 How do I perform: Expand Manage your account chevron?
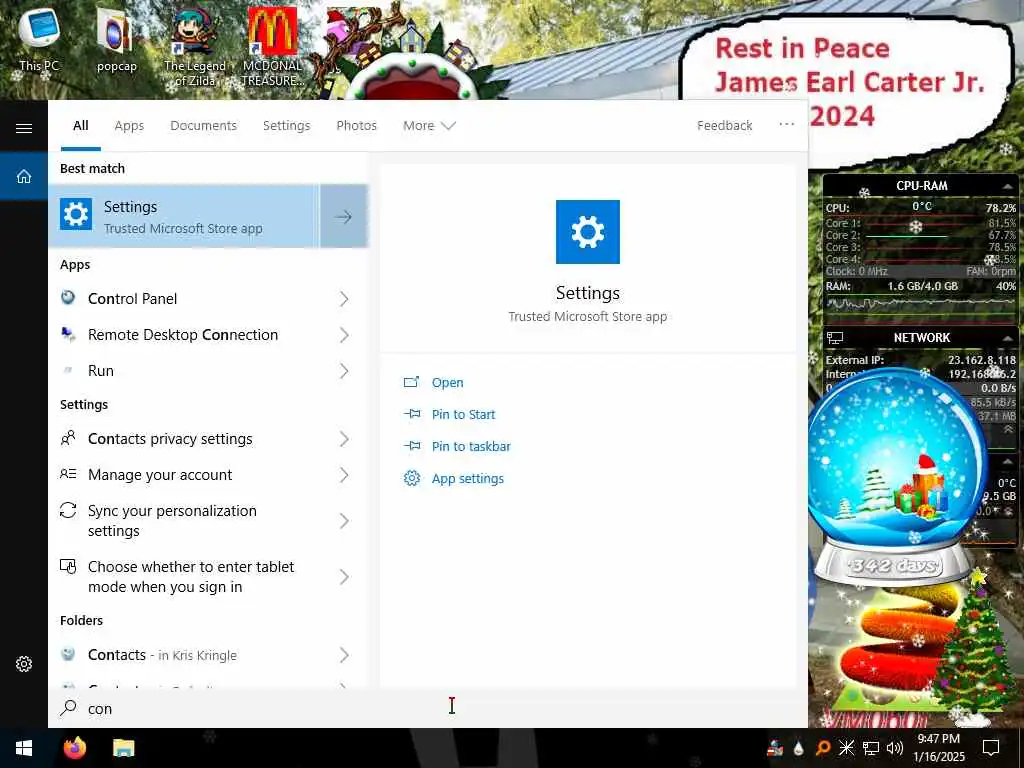click(344, 475)
